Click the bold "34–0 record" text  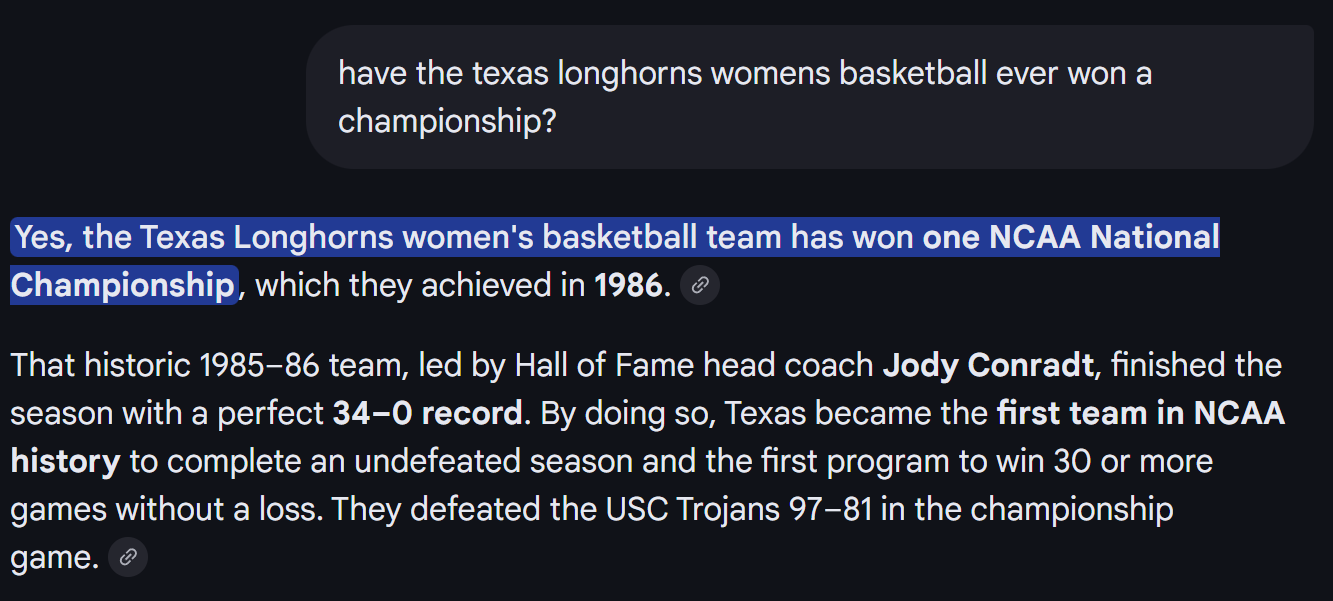[x=427, y=413]
